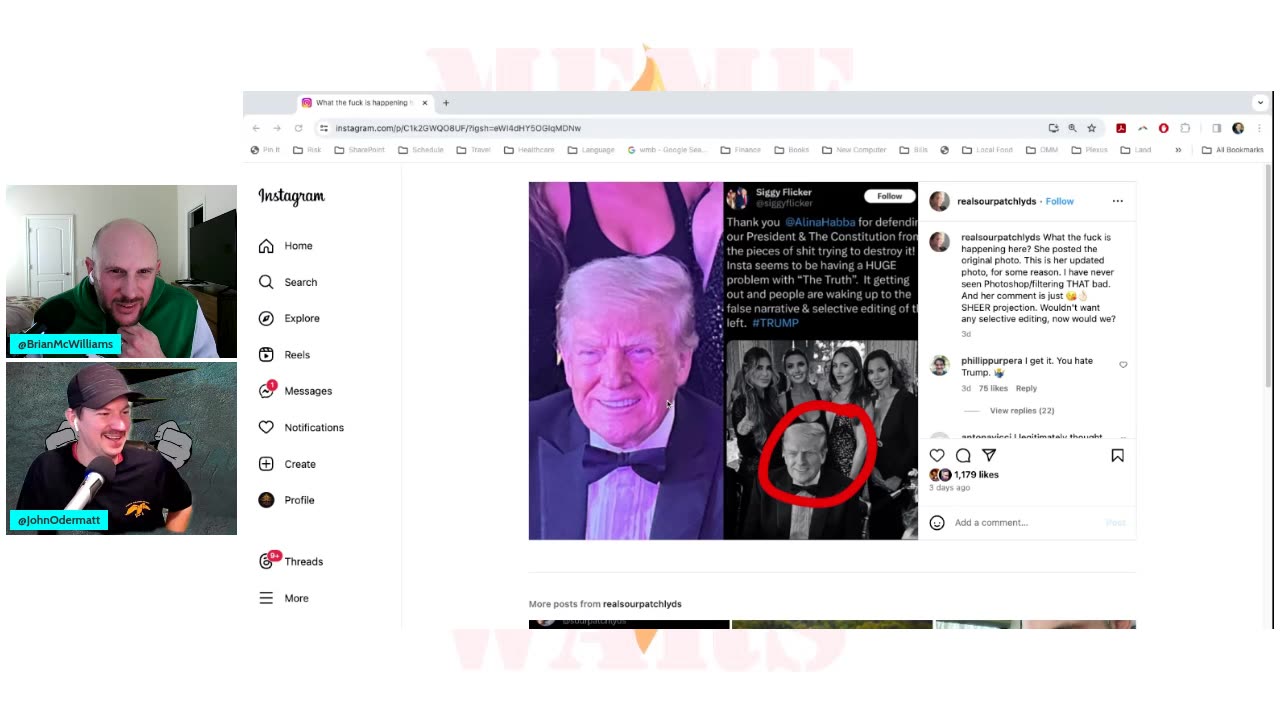The image size is (1280, 720).
Task: Open Messages with unread badge
Action: (x=295, y=391)
